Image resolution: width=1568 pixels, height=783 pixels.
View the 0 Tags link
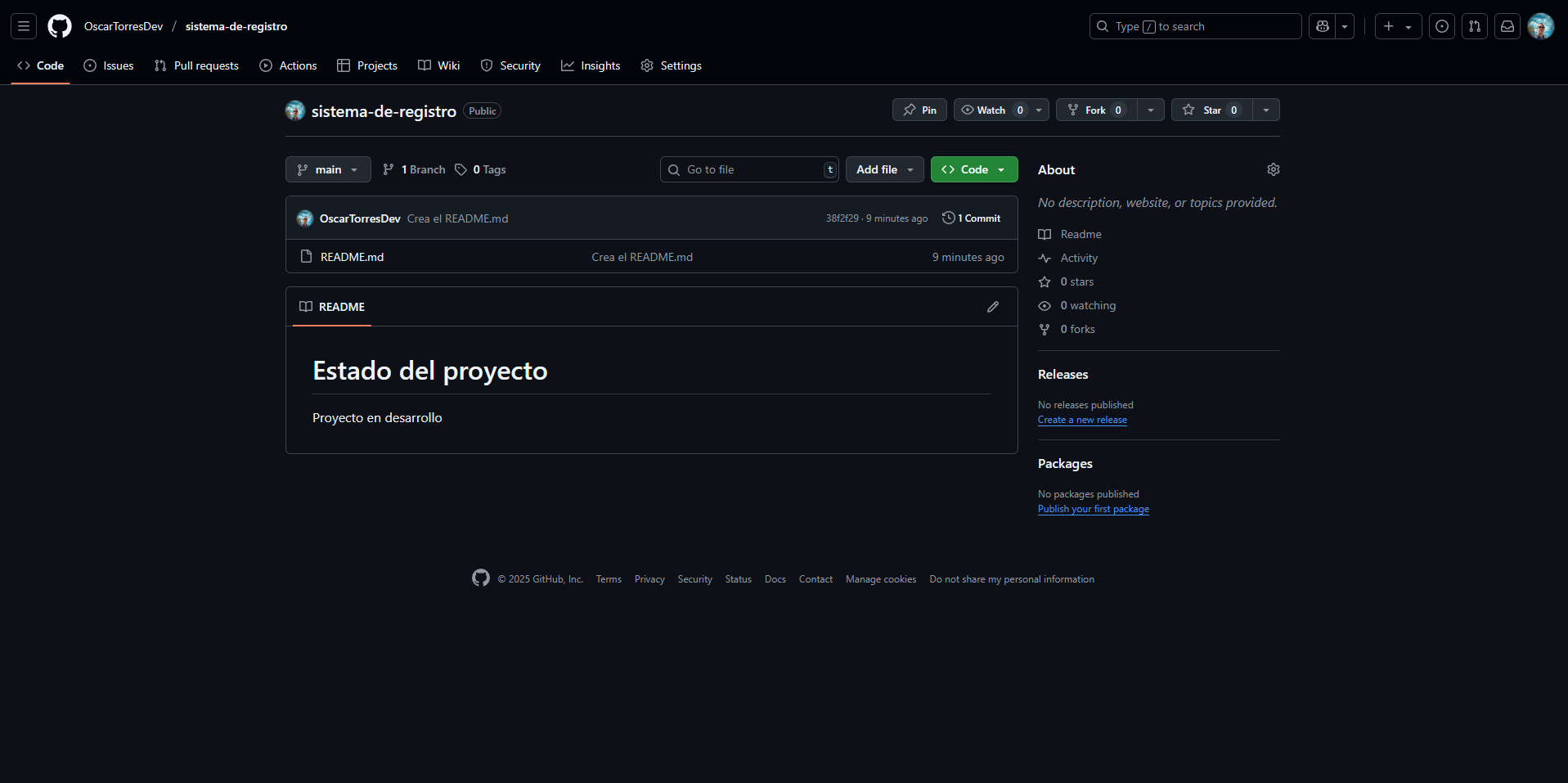coord(481,169)
